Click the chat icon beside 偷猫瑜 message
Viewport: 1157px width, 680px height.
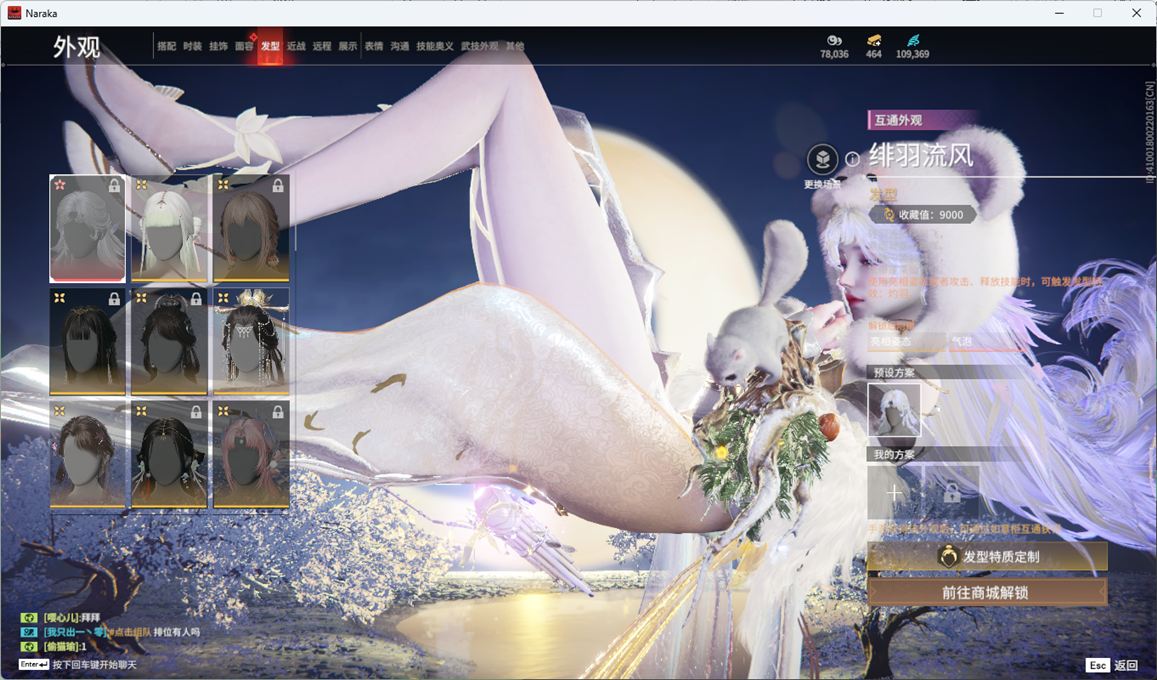point(29,646)
